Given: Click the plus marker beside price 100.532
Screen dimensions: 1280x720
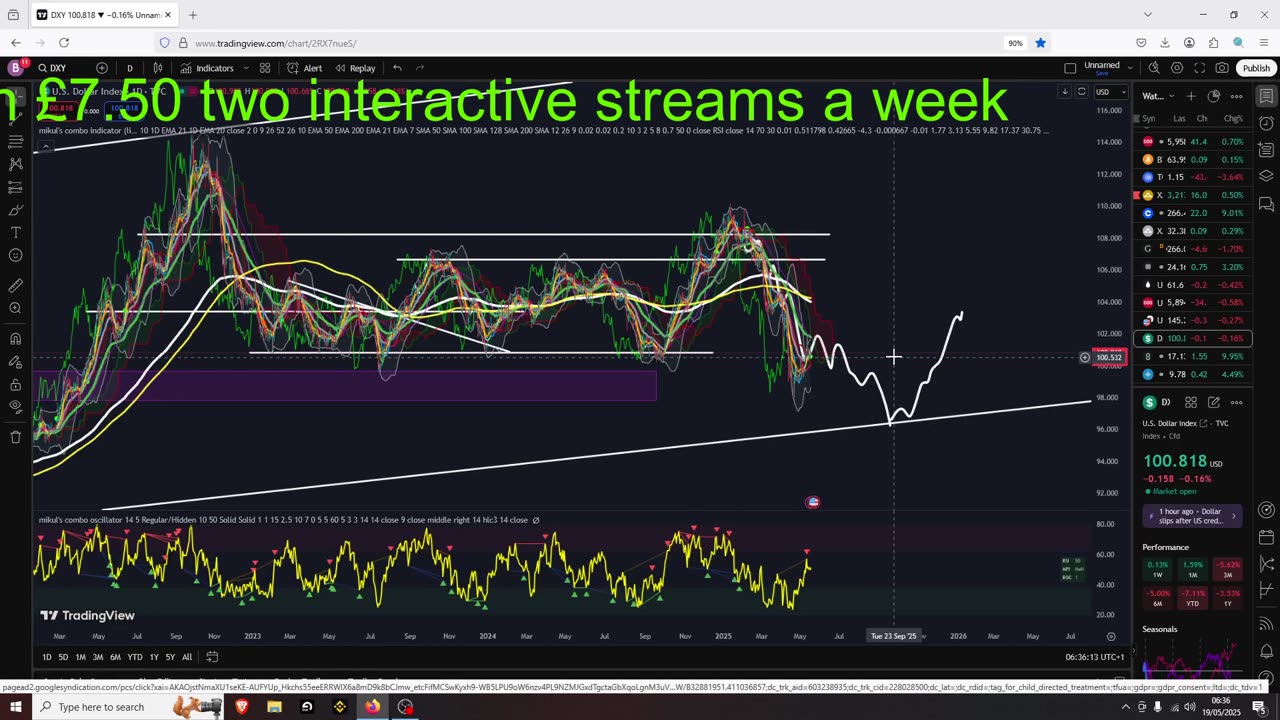Looking at the screenshot, I should tap(1084, 357).
